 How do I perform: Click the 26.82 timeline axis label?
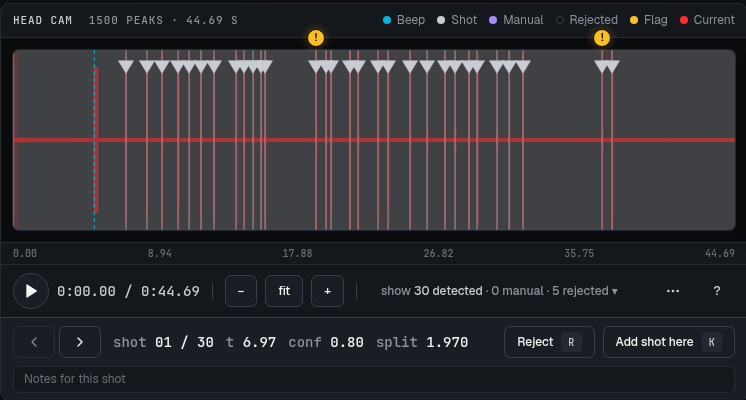coord(438,254)
